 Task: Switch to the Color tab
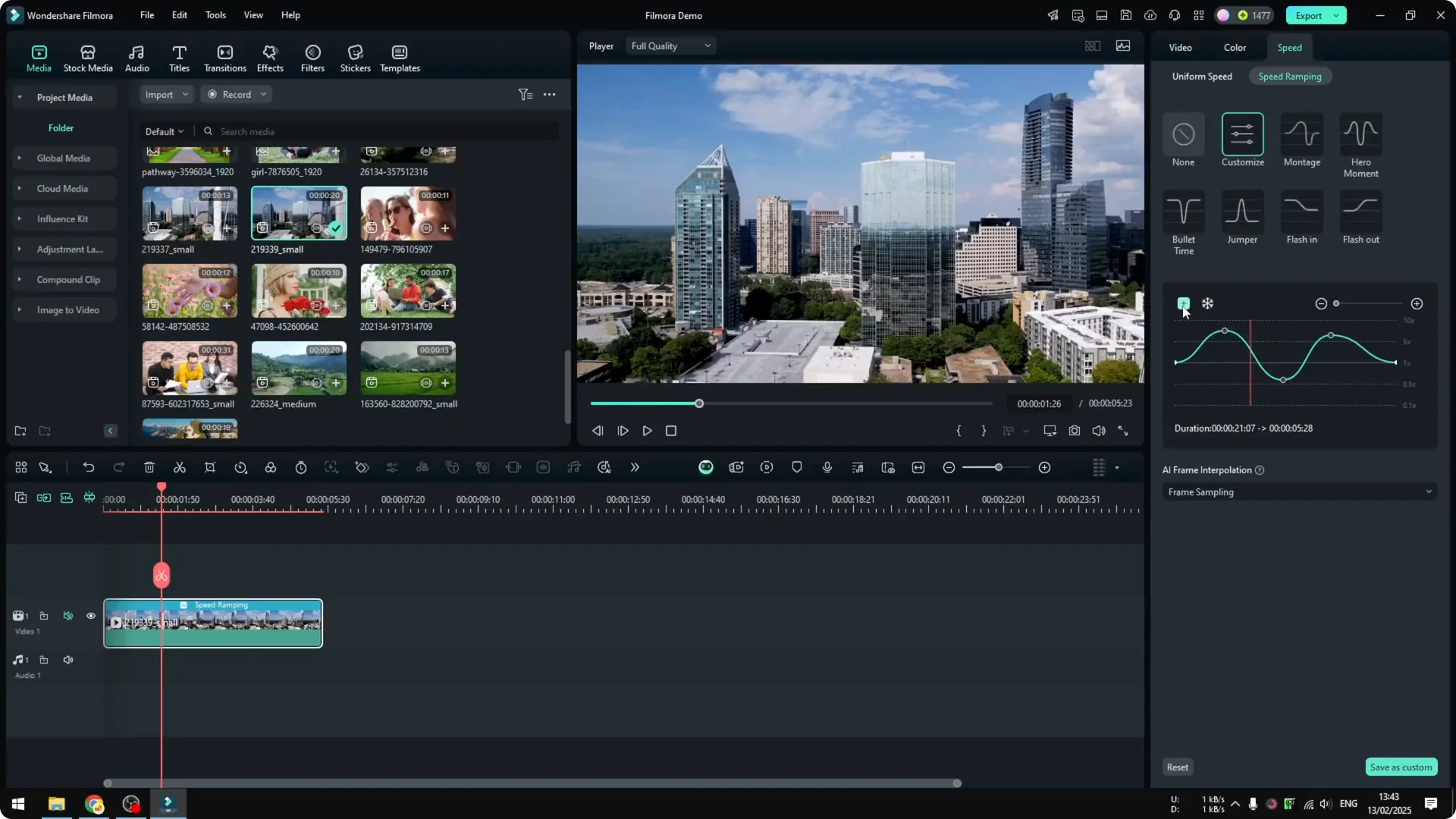pos(1234,47)
